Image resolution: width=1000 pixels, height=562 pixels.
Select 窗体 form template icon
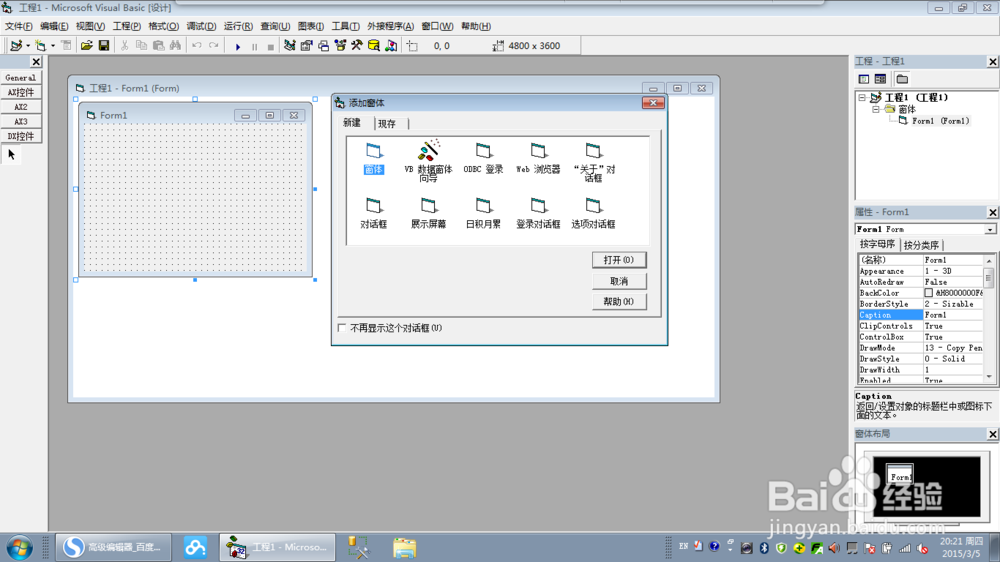[x=374, y=159]
